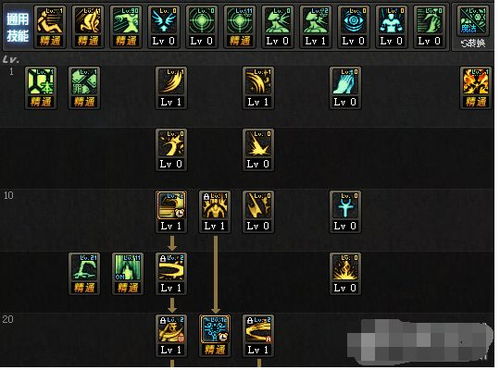Screen dimensions: 500x370
Task: Select the green 本 mastery skill icon
Action: [41, 88]
